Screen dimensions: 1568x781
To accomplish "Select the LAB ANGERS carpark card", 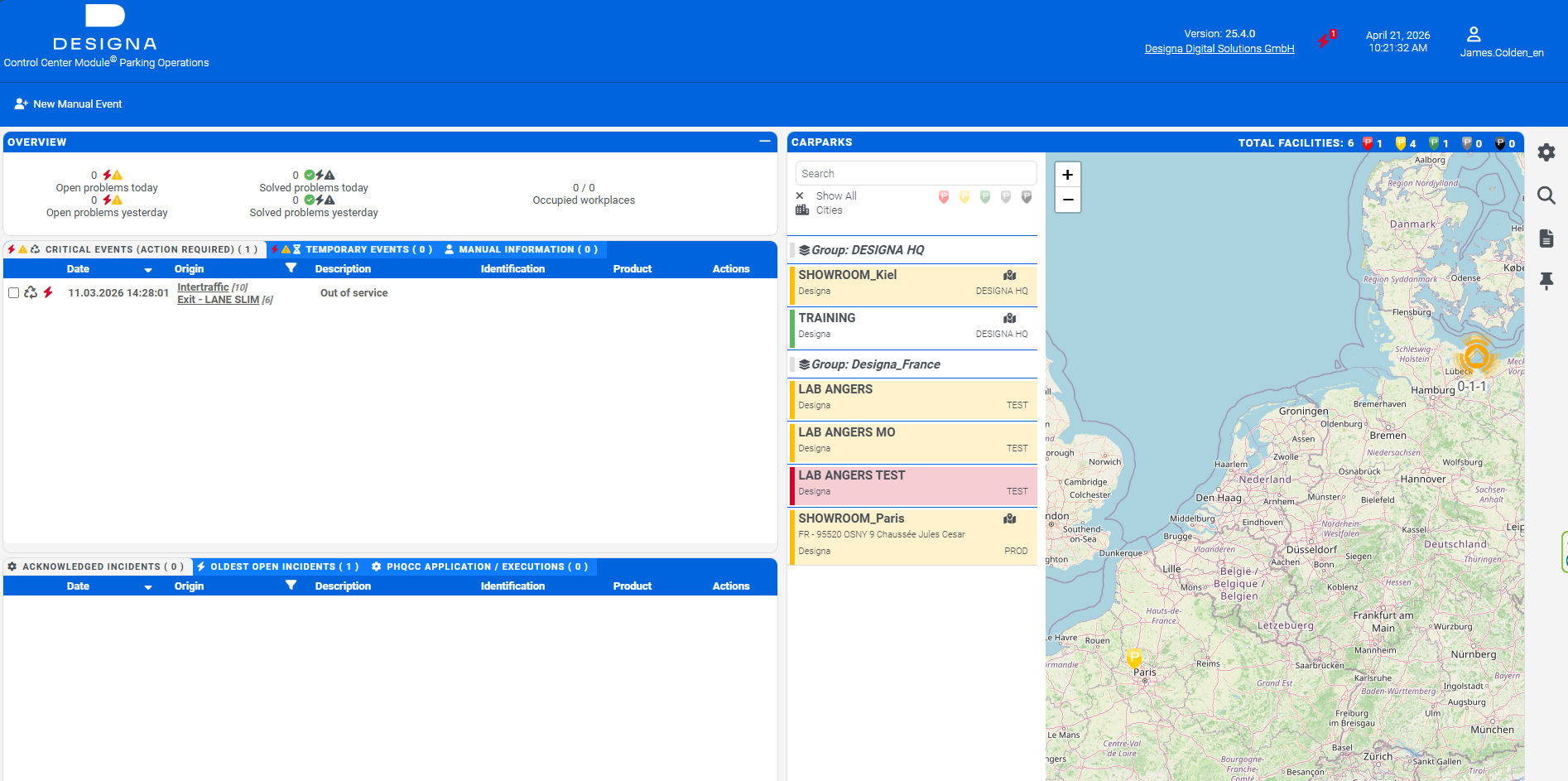I will tap(913, 399).
